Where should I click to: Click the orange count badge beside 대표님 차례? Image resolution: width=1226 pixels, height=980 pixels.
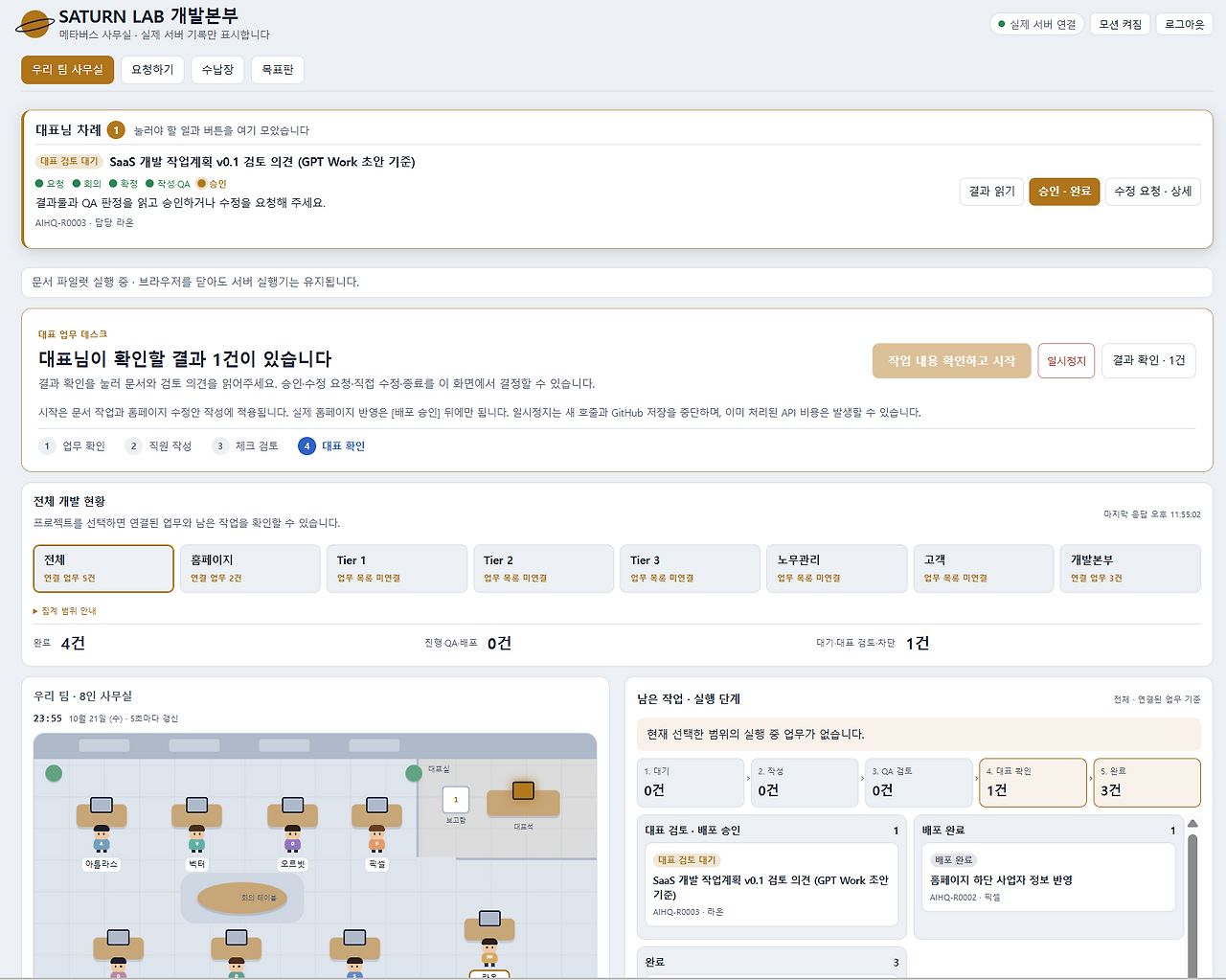tap(116, 129)
